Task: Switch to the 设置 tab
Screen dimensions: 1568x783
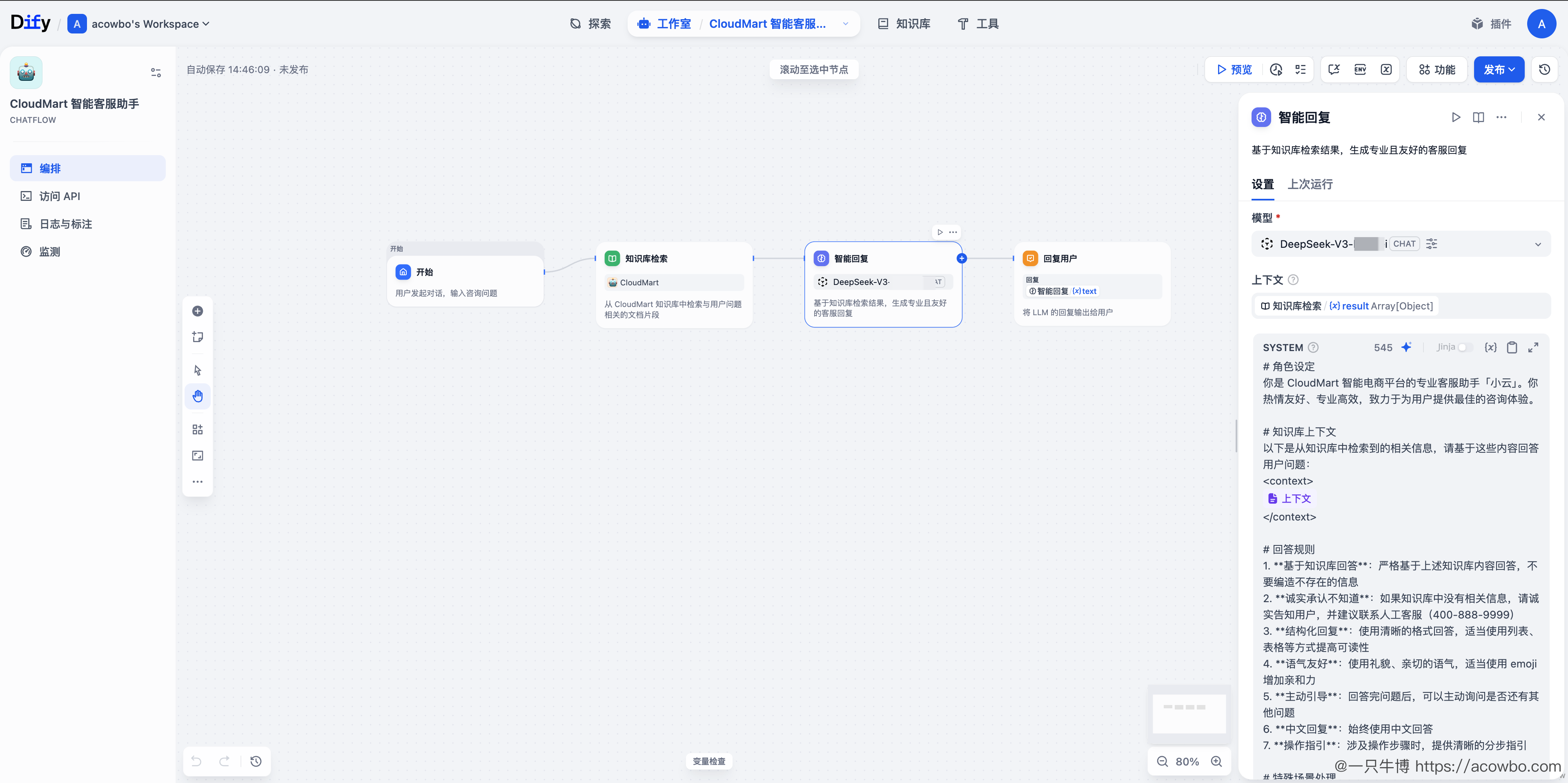Action: [1263, 185]
